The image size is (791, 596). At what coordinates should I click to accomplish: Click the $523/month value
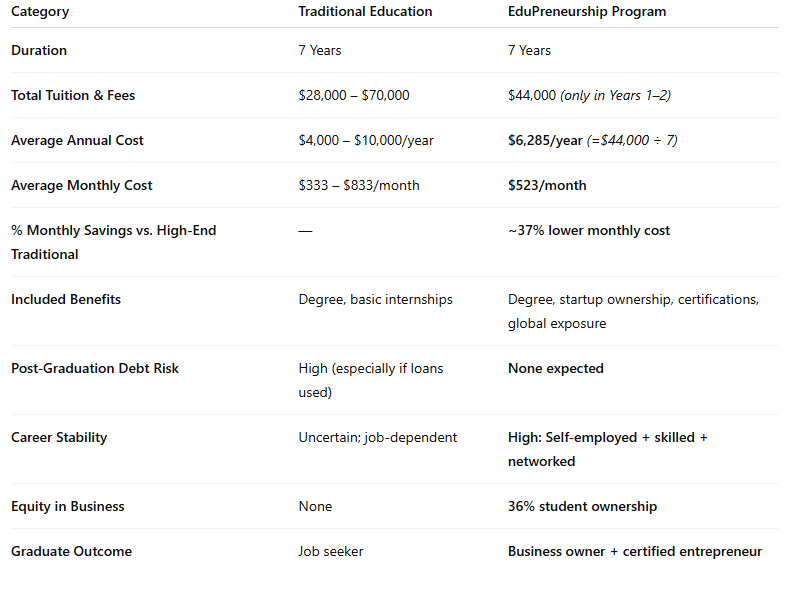[x=547, y=185]
